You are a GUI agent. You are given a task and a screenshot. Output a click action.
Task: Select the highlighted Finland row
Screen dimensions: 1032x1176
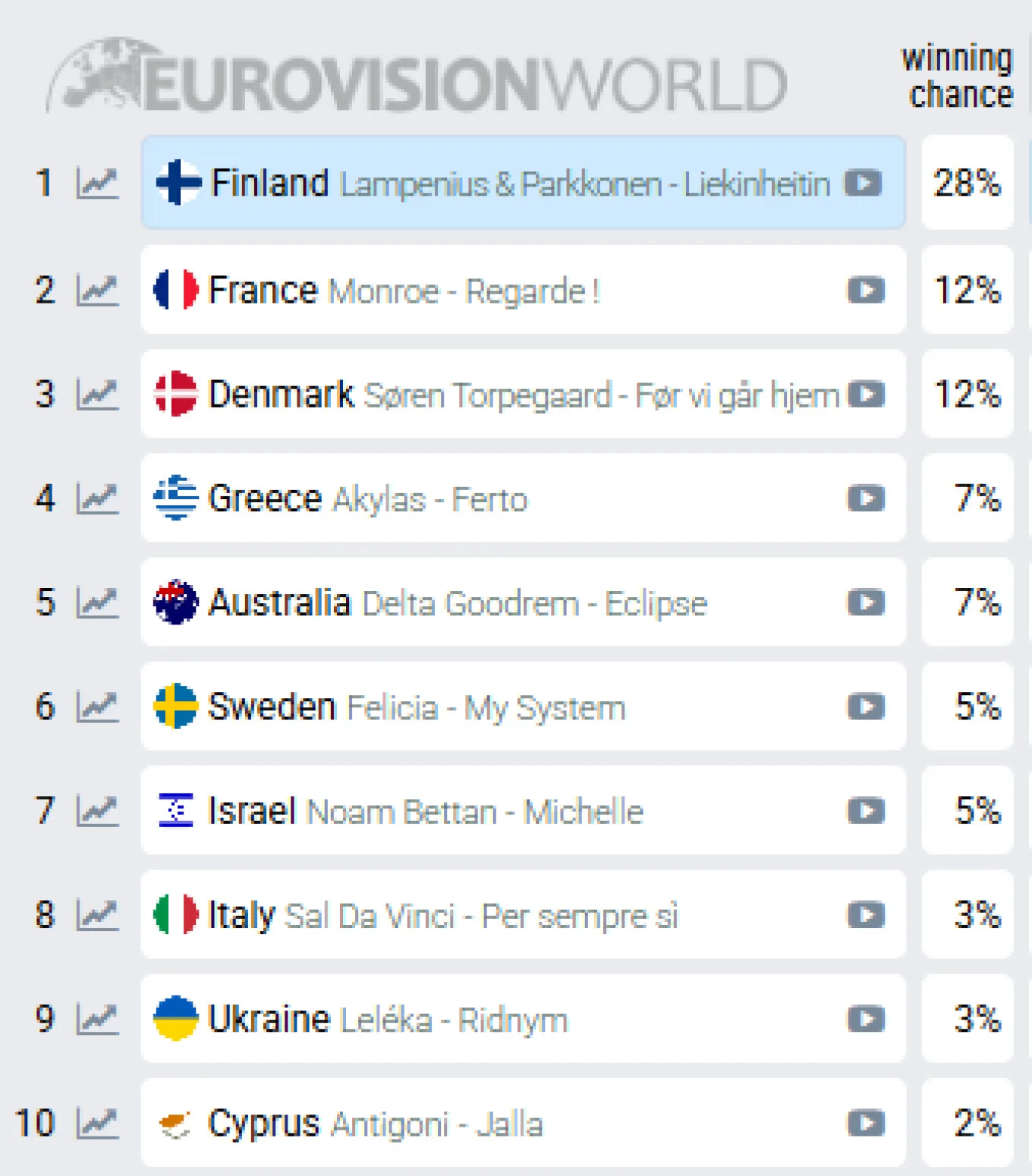523,182
